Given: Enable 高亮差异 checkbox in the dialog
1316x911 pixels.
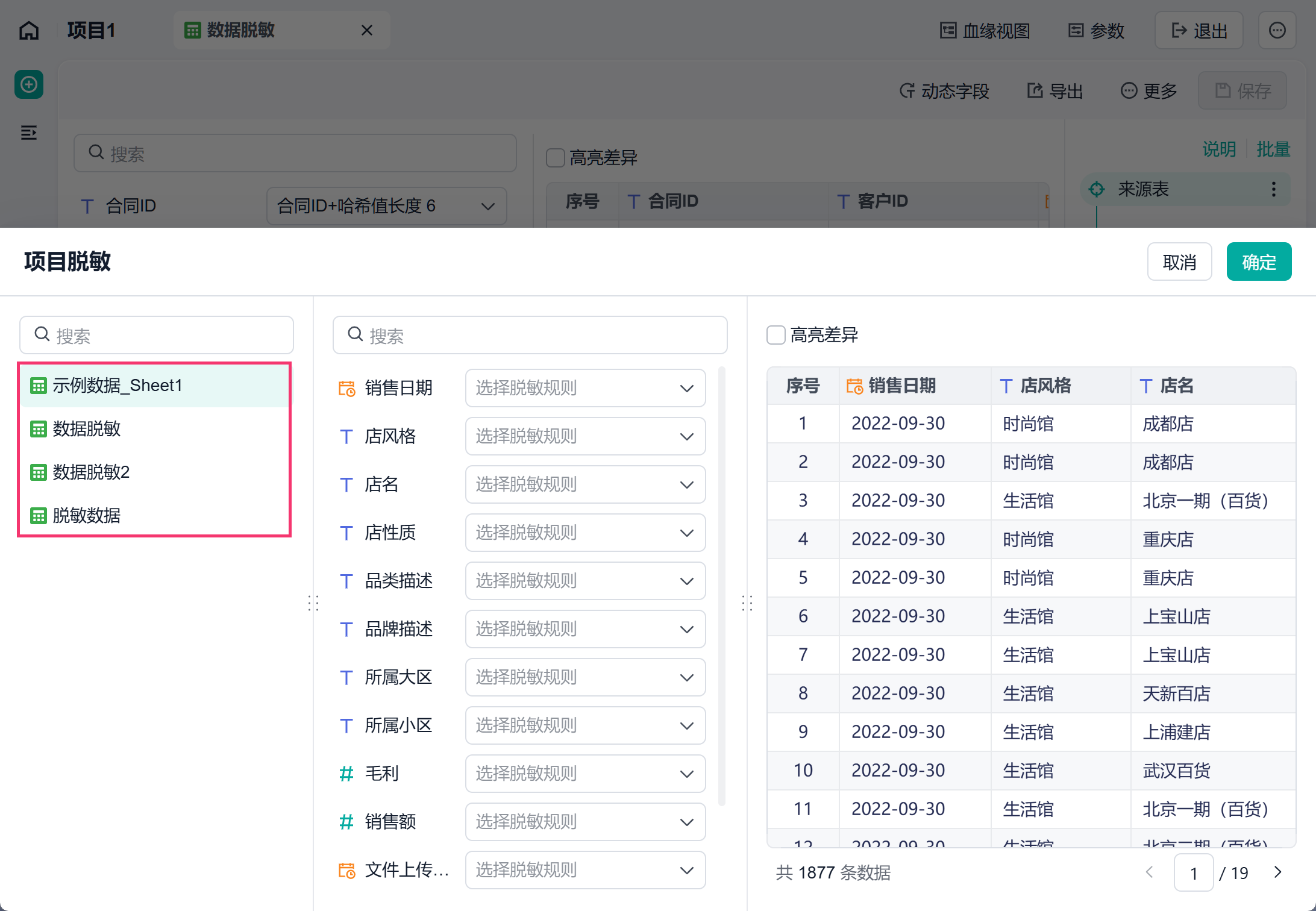Looking at the screenshot, I should click(x=776, y=335).
